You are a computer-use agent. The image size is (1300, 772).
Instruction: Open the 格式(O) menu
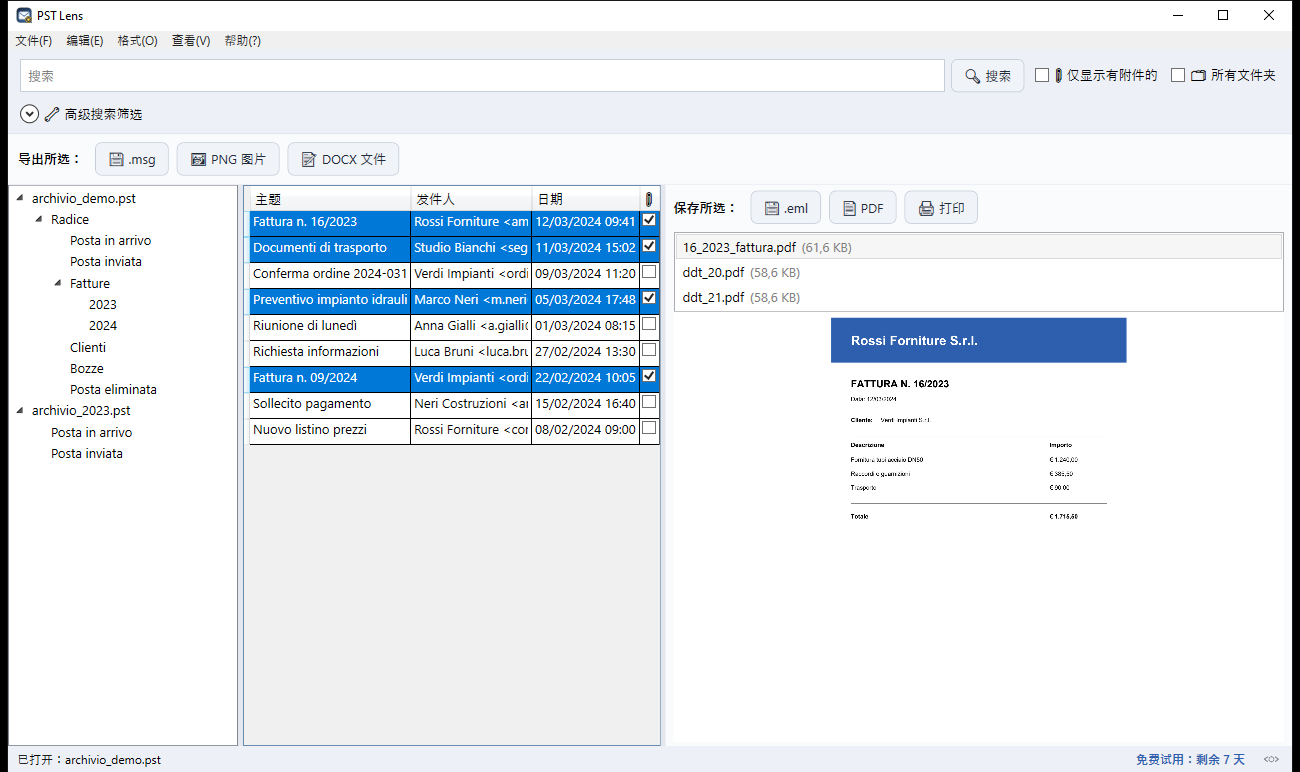point(138,41)
